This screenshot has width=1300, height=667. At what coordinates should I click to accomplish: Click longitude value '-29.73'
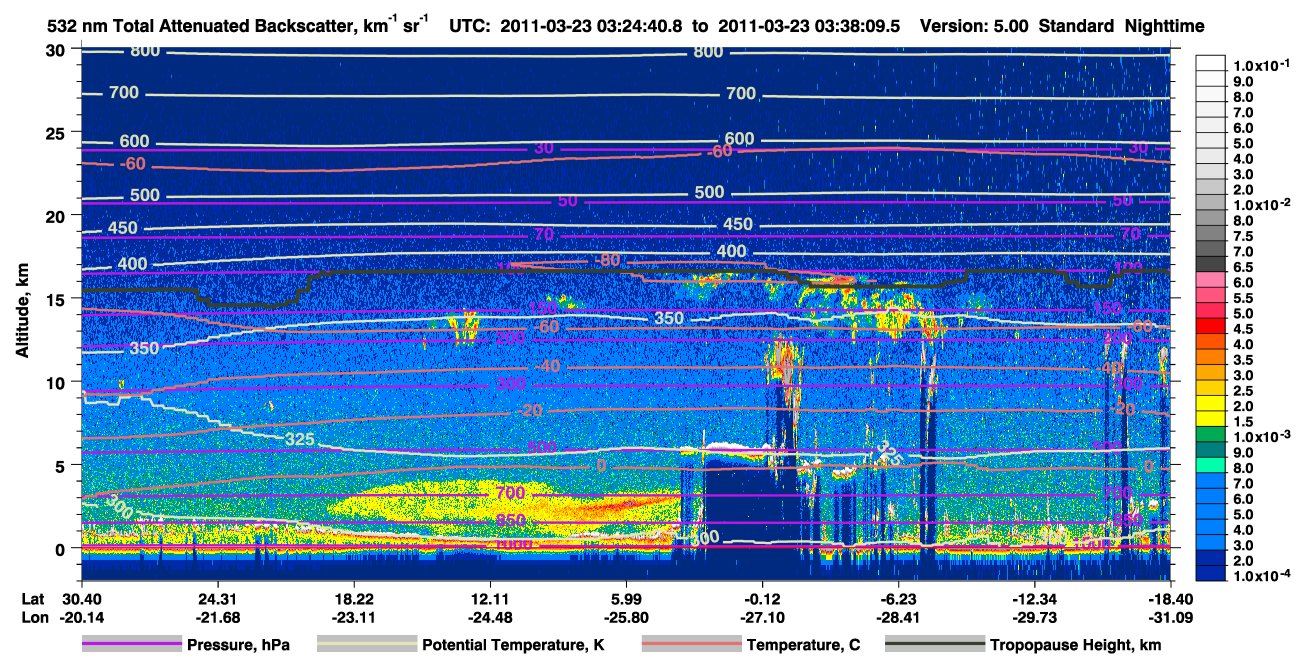[x=1034, y=618]
